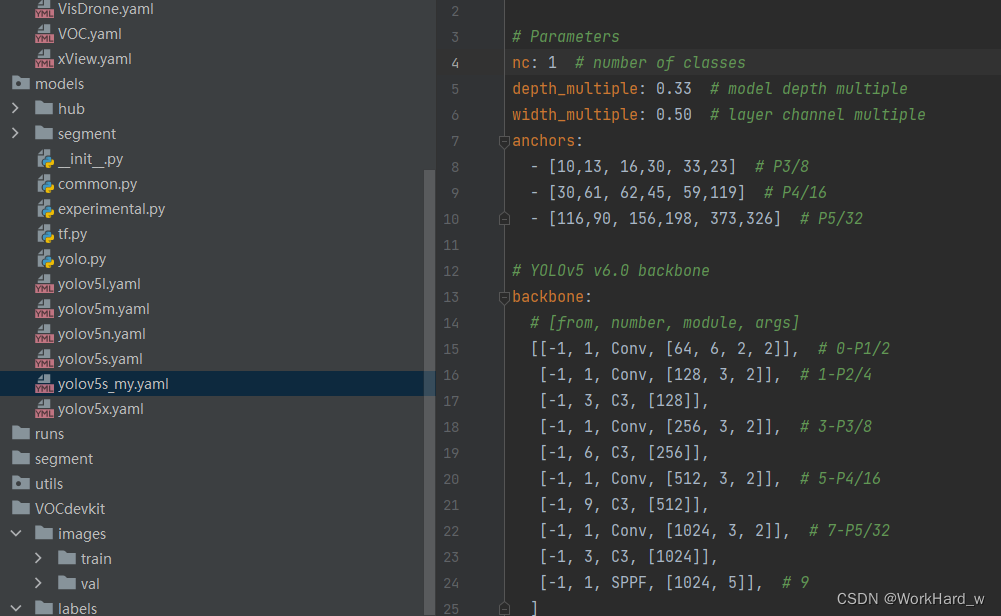Click depth_multiple value 0.33

674,88
